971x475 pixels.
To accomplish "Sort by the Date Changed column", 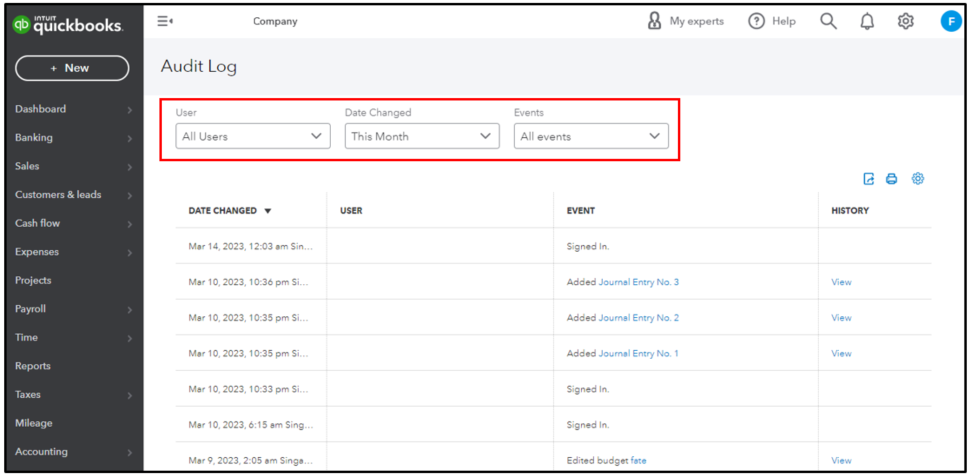I will (230, 211).
